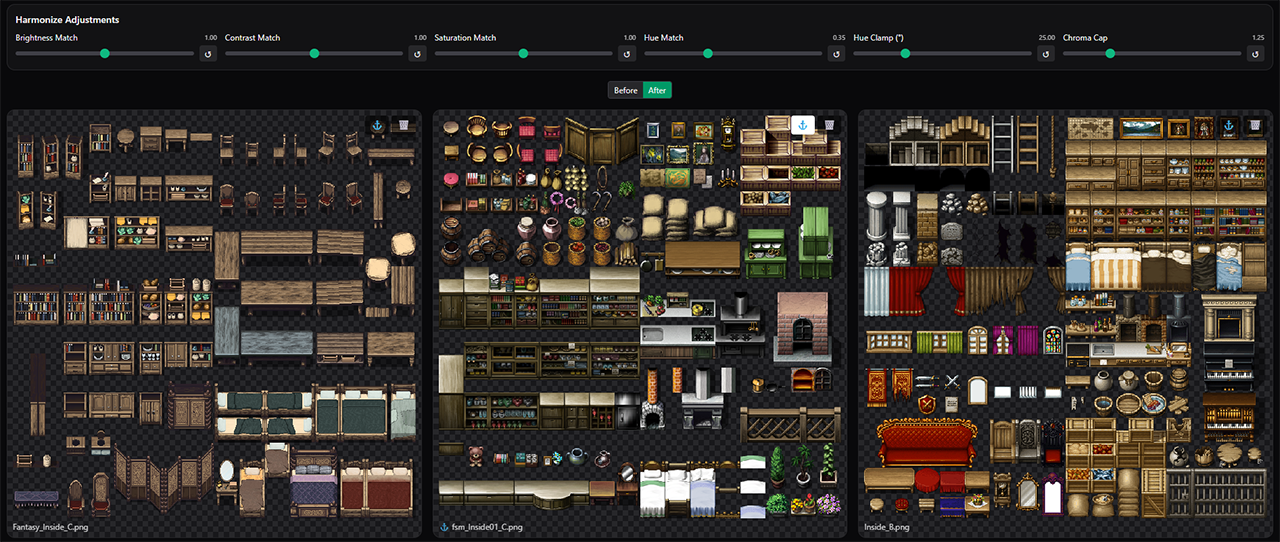This screenshot has width=1280, height=542.
Task: Delete Fantasy_Inside_C.png with trash icon
Action: click(x=403, y=125)
